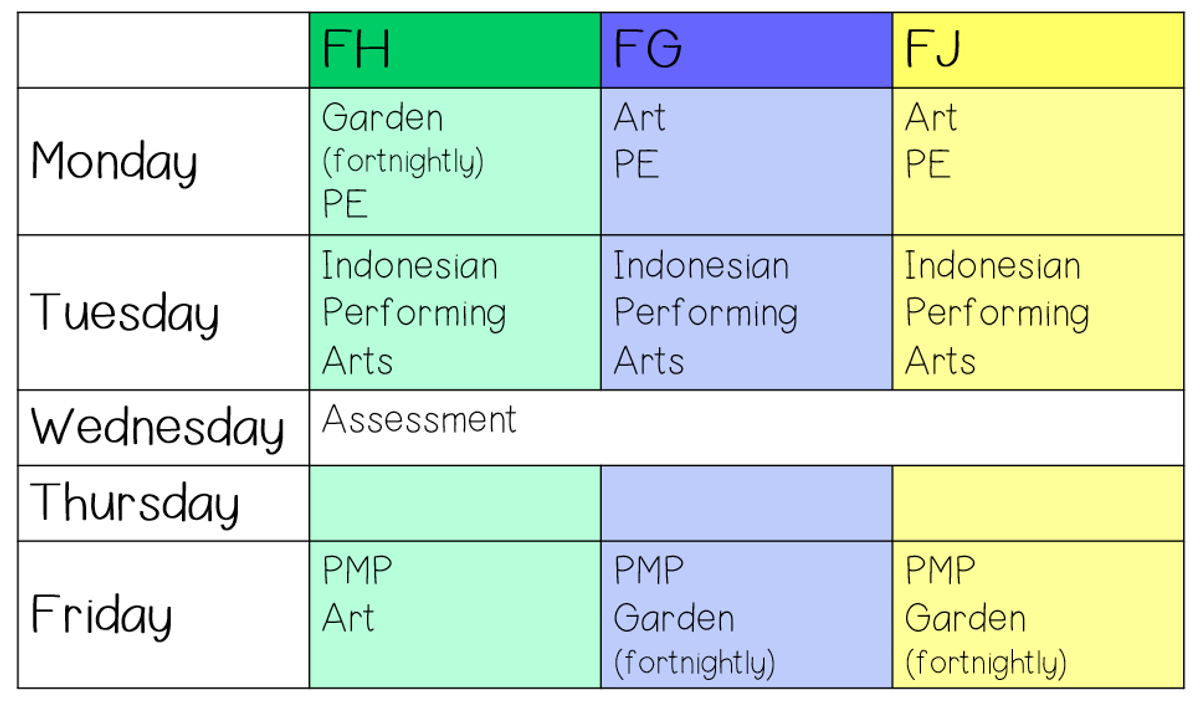Image resolution: width=1200 pixels, height=702 pixels.
Task: Select FG Tuesday Indonesian Performing Arts cell
Action: click(x=747, y=313)
